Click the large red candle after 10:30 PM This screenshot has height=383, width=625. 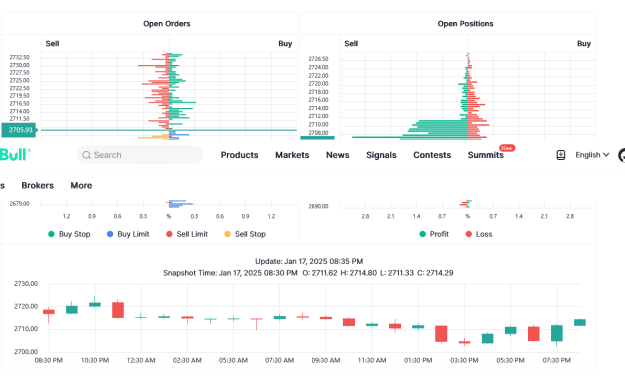coord(118,310)
